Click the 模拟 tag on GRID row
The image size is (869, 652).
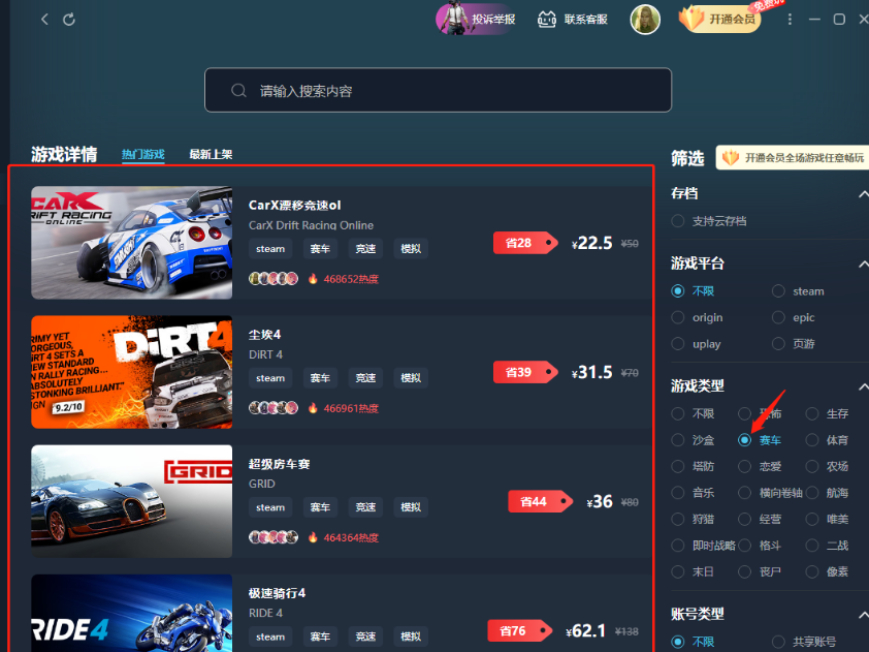[411, 507]
